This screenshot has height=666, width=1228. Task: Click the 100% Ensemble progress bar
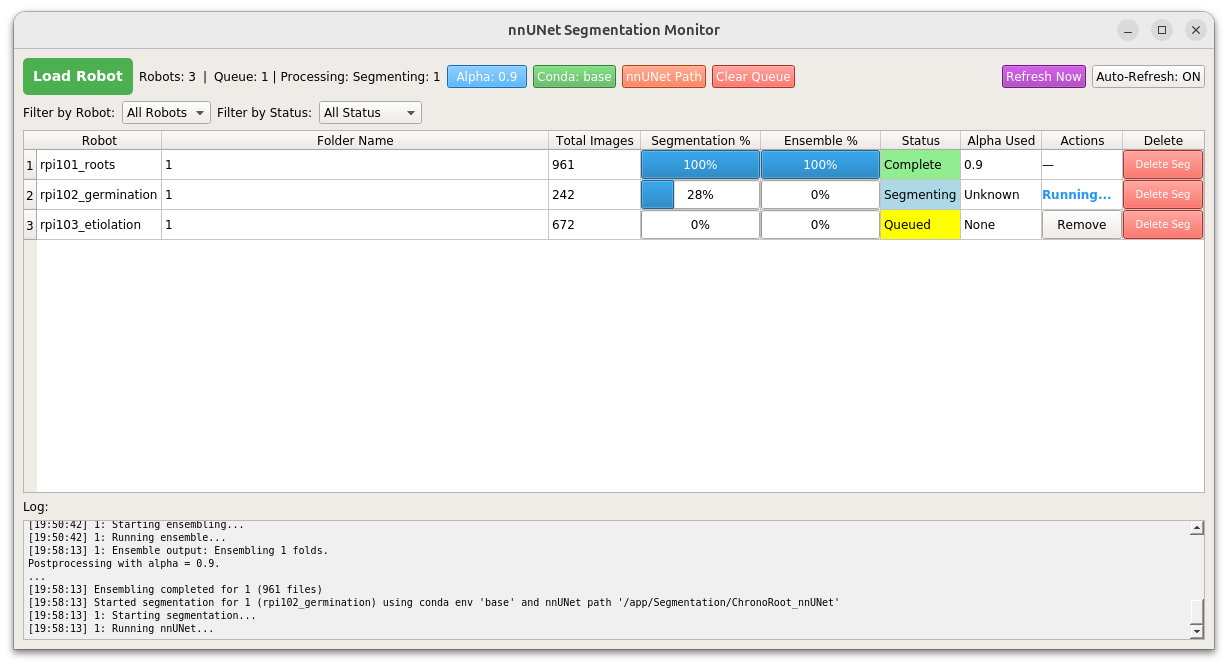pos(820,164)
